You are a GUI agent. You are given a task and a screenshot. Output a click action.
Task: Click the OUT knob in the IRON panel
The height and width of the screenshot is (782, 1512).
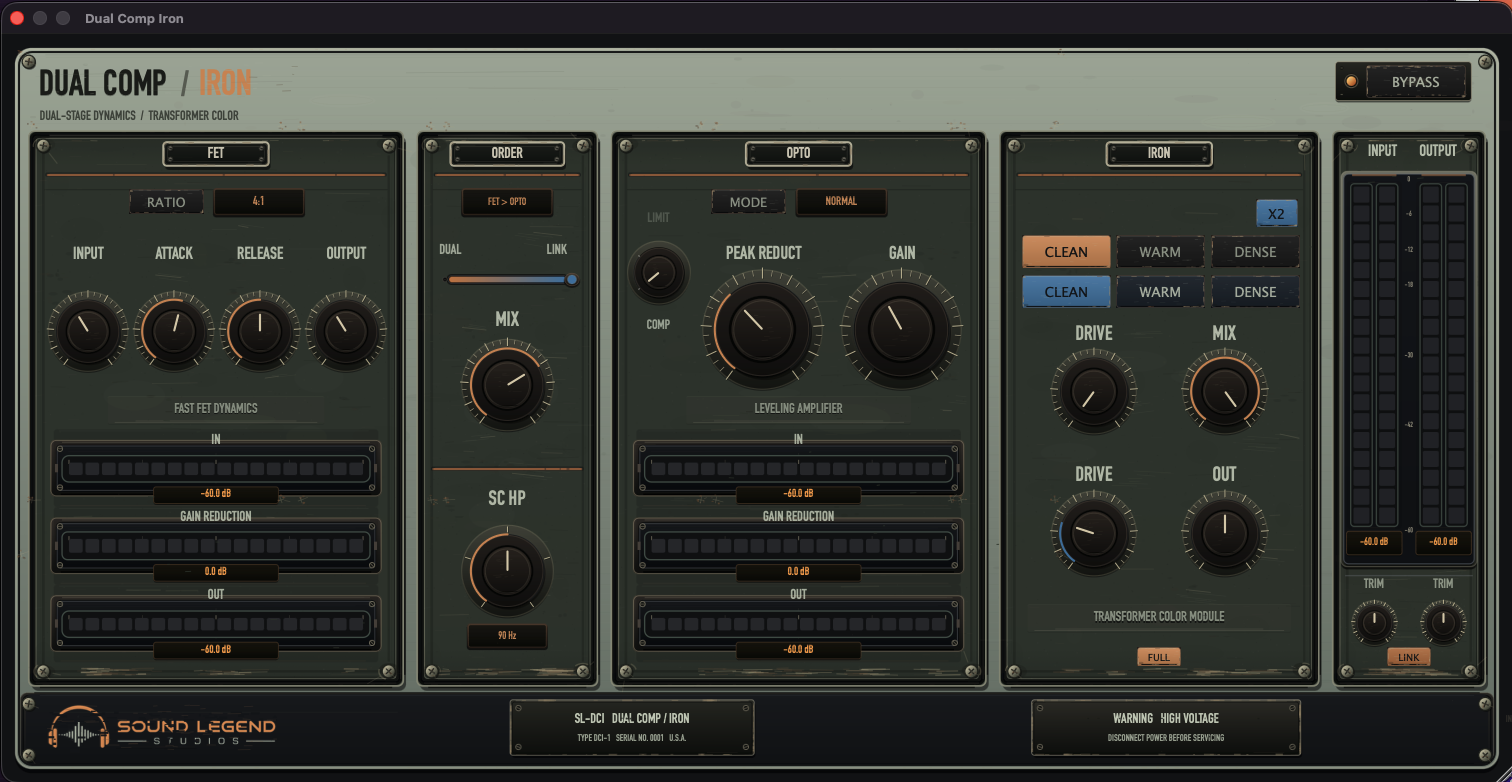pos(1224,532)
